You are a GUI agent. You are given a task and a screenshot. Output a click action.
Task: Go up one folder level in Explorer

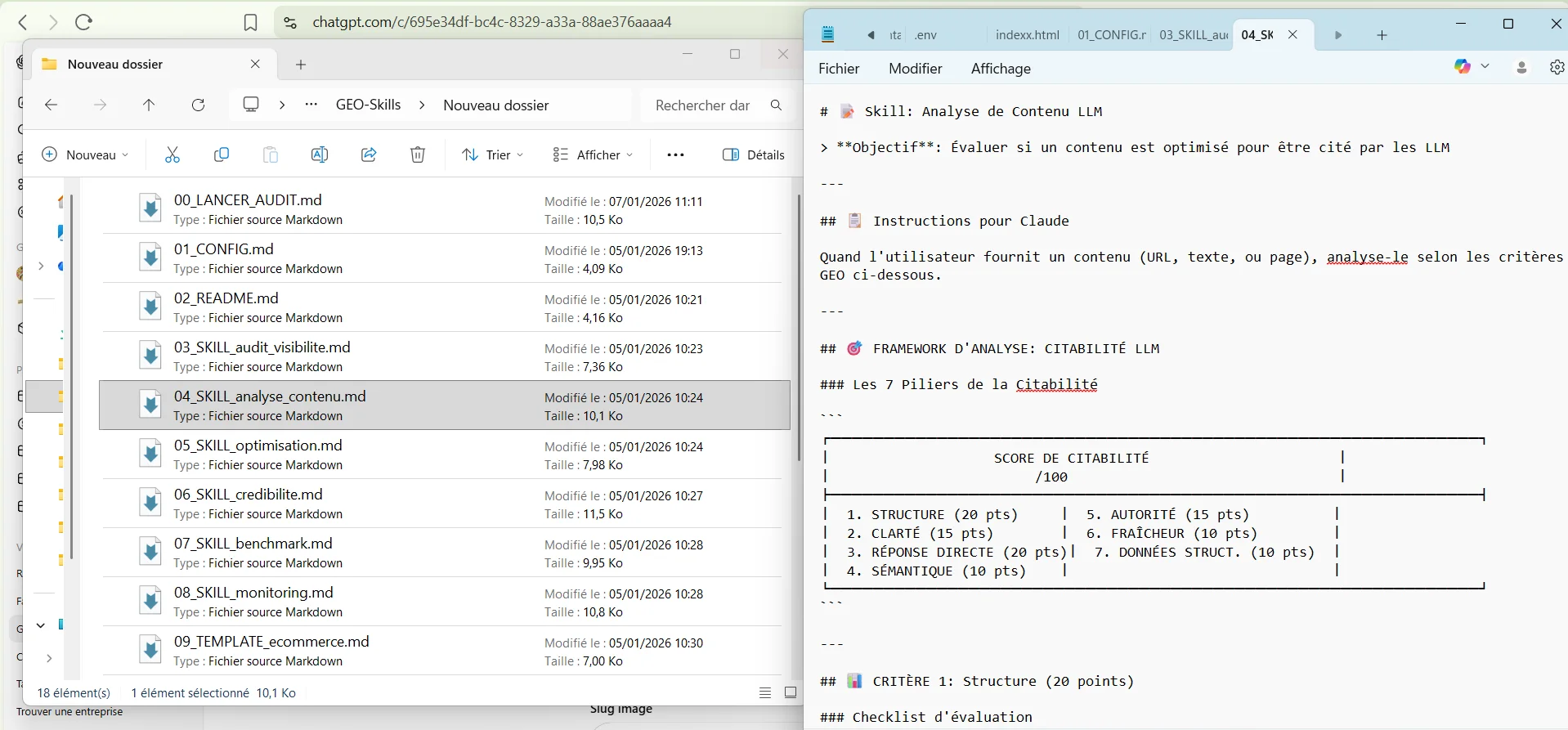pos(149,105)
